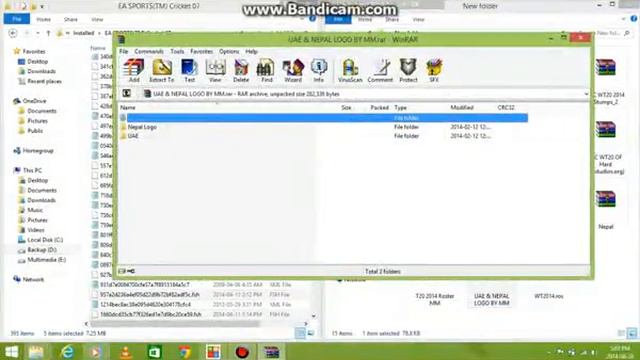The image size is (640, 360).
Task: Start VirusScan on the archive
Action: [350, 71]
